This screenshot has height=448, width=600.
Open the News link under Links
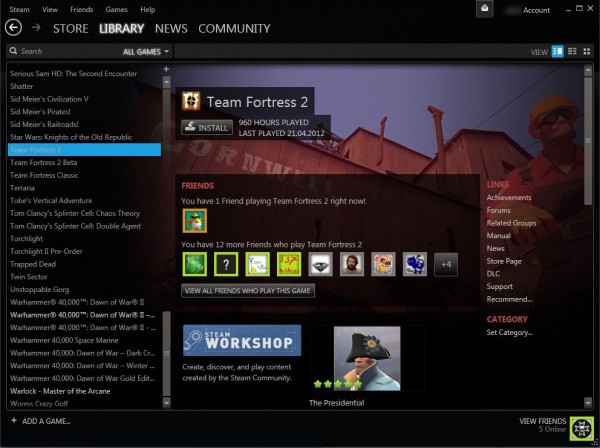click(x=496, y=248)
